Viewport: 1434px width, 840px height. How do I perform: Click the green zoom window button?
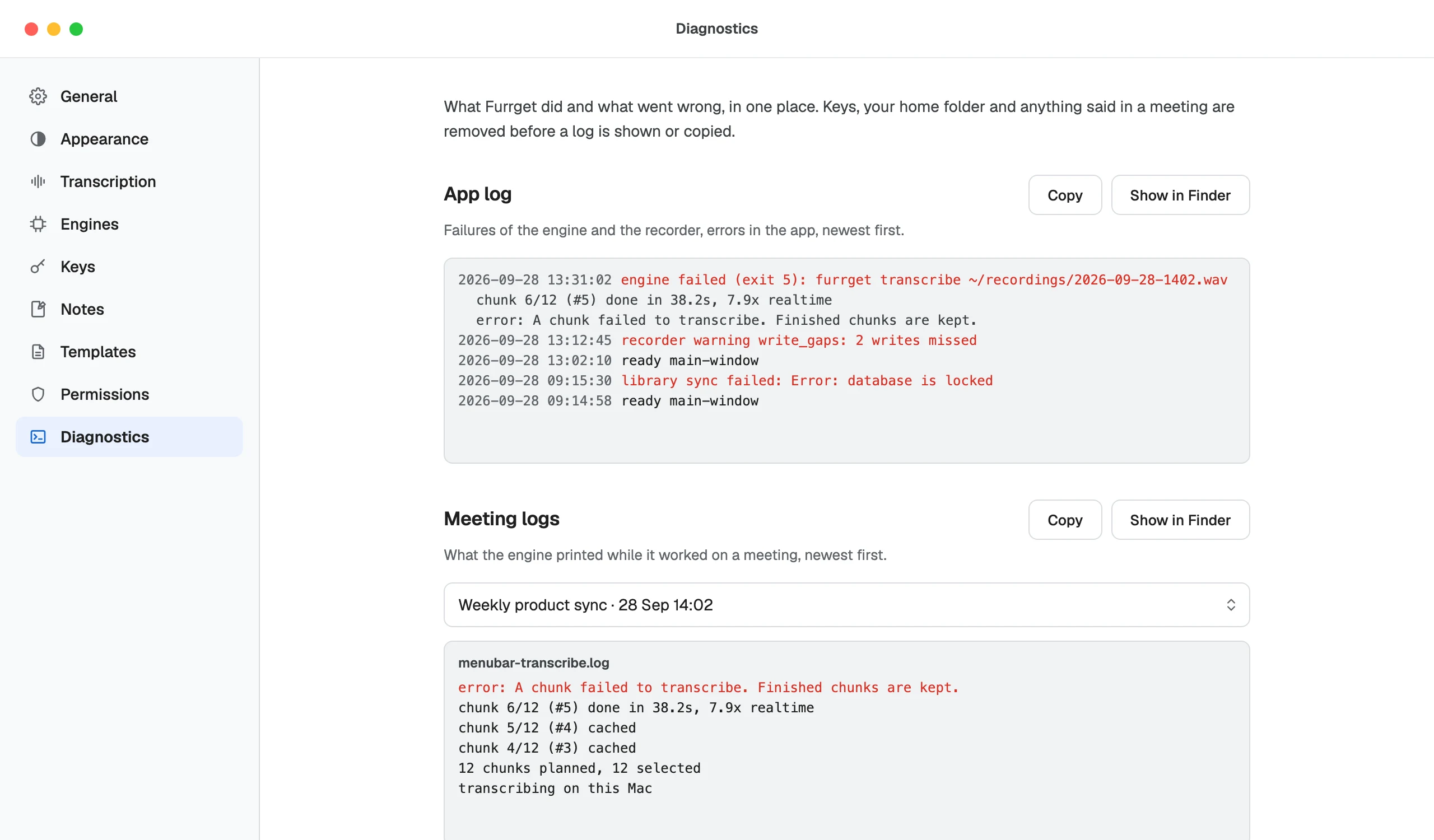[76, 29]
